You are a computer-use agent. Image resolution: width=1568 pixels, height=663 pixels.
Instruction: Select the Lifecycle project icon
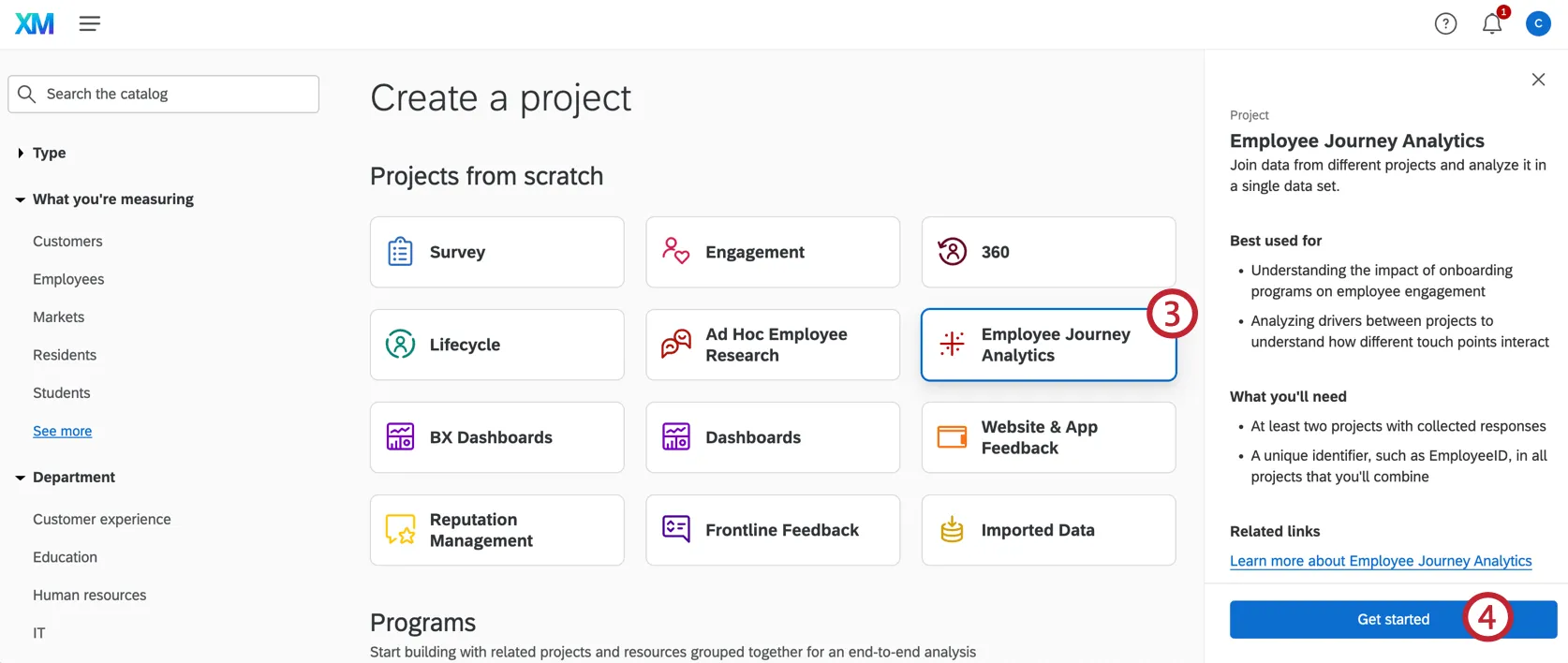click(400, 345)
